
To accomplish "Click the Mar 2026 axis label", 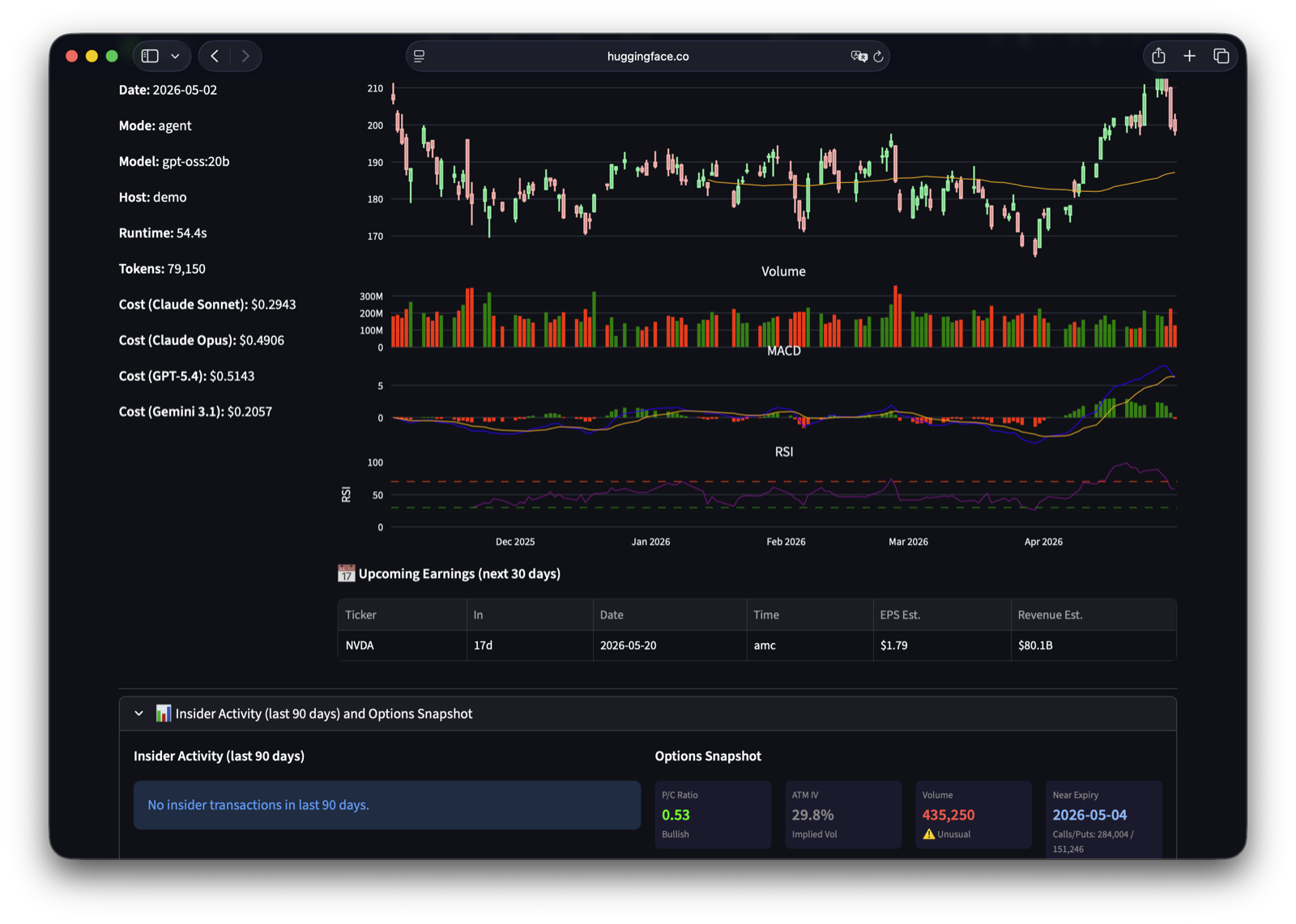I will [908, 542].
